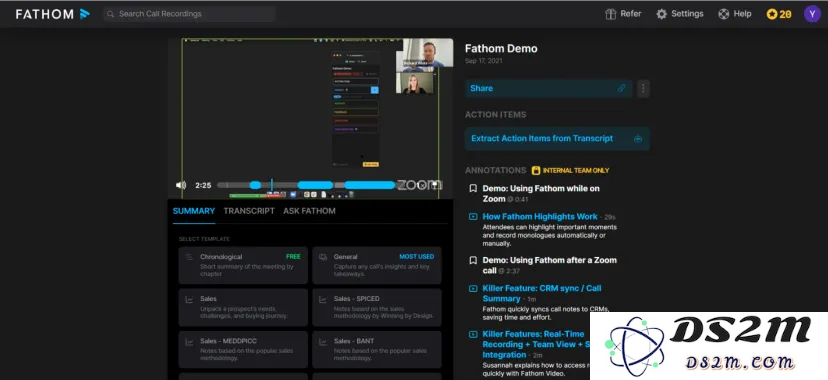Select the Chronological summary template
This screenshot has height=380, width=828.
[x=243, y=265]
